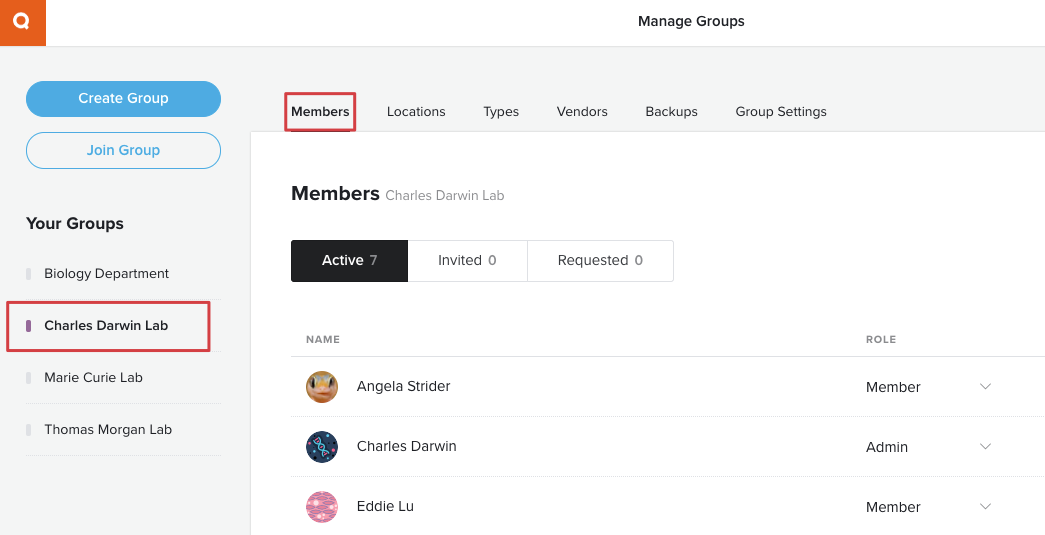The image size is (1045, 535).
Task: Click the NAME column header
Action: [x=323, y=340]
